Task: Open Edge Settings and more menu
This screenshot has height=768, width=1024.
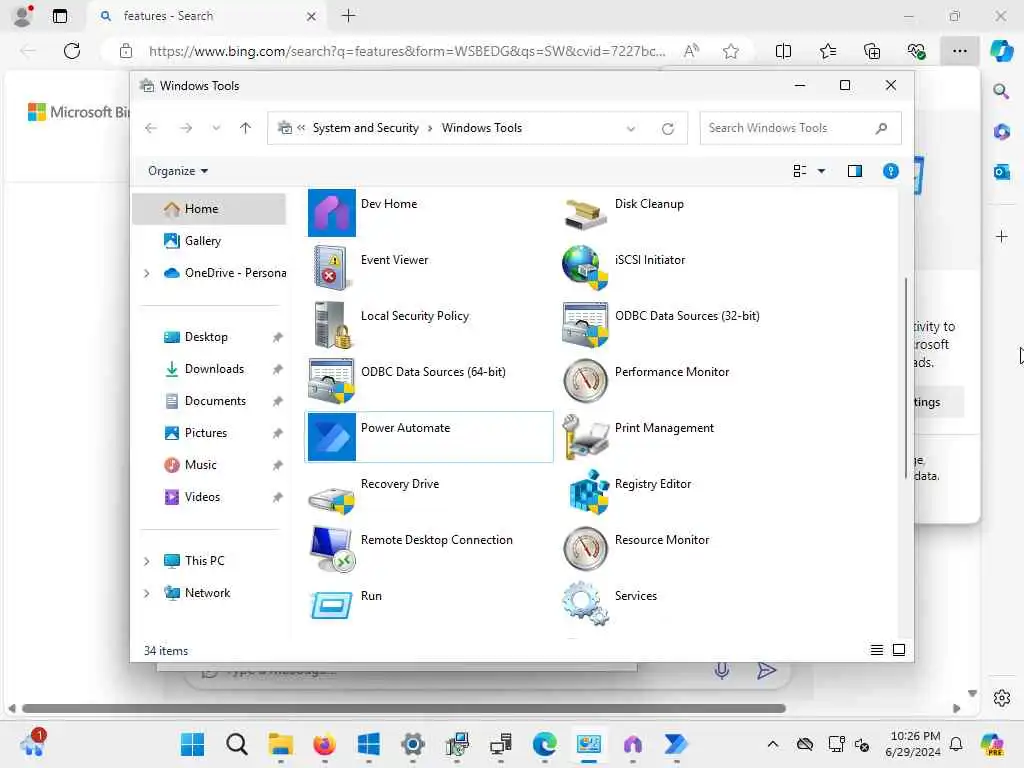Action: [x=959, y=51]
